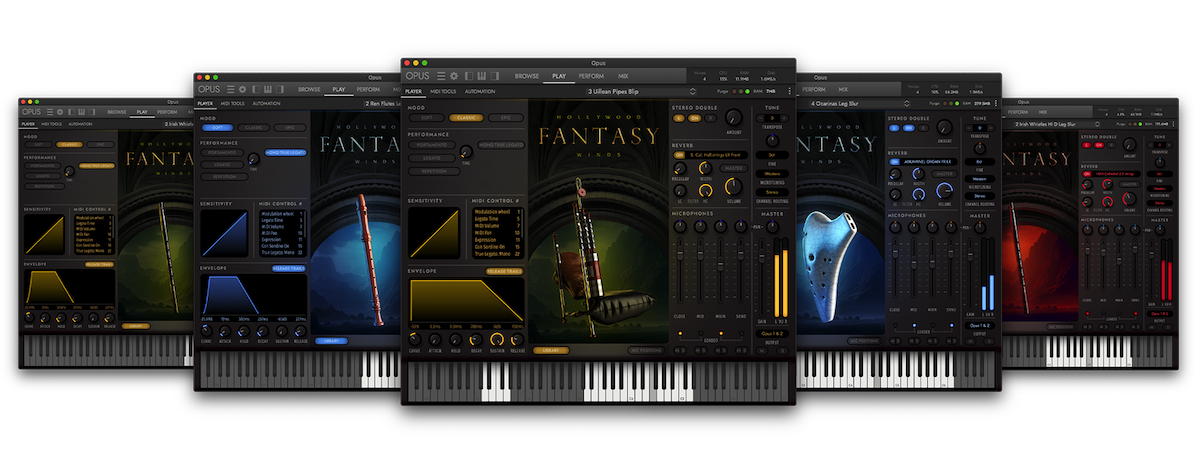This screenshot has width=1200, height=459.
Task: Move the Main microphone fader
Action: coord(721,265)
